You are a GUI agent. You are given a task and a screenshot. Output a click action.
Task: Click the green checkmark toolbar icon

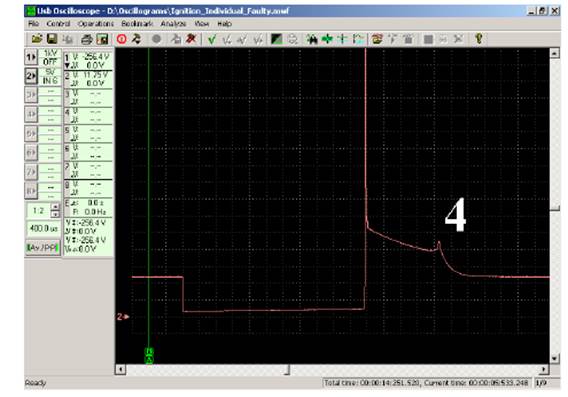[x=211, y=39]
